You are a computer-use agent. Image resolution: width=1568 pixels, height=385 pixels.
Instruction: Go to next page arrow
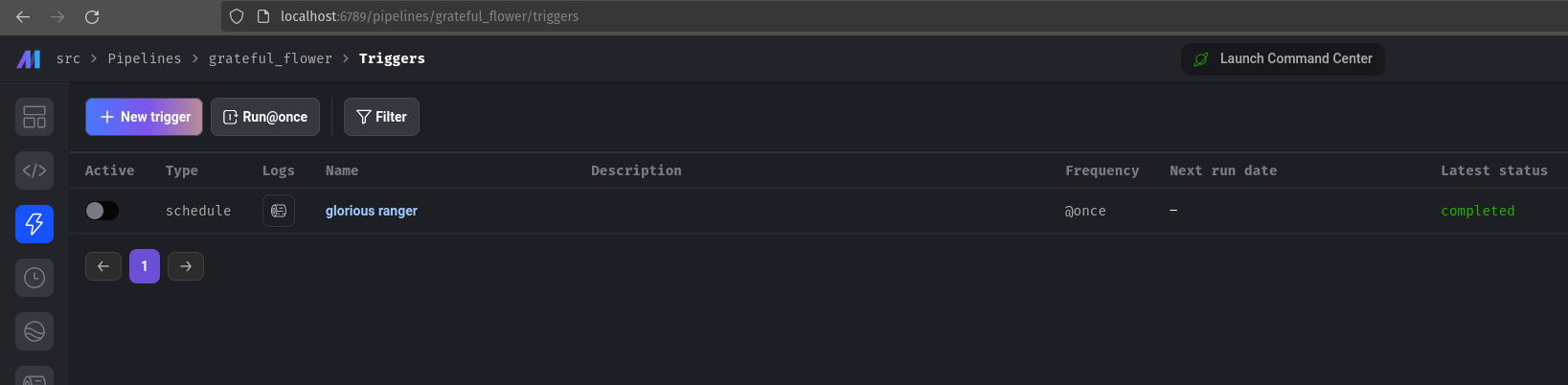186,266
